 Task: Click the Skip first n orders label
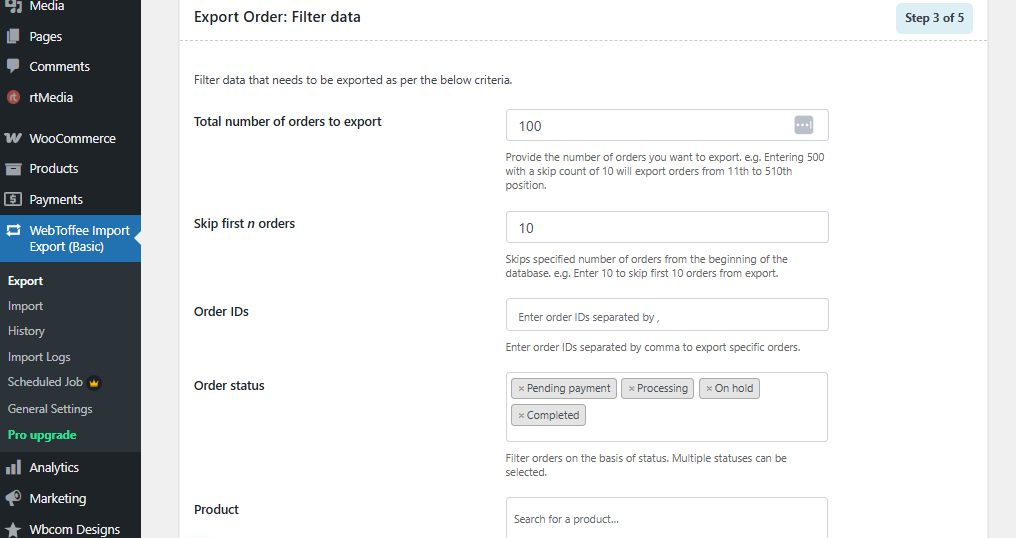pyautogui.click(x=244, y=223)
